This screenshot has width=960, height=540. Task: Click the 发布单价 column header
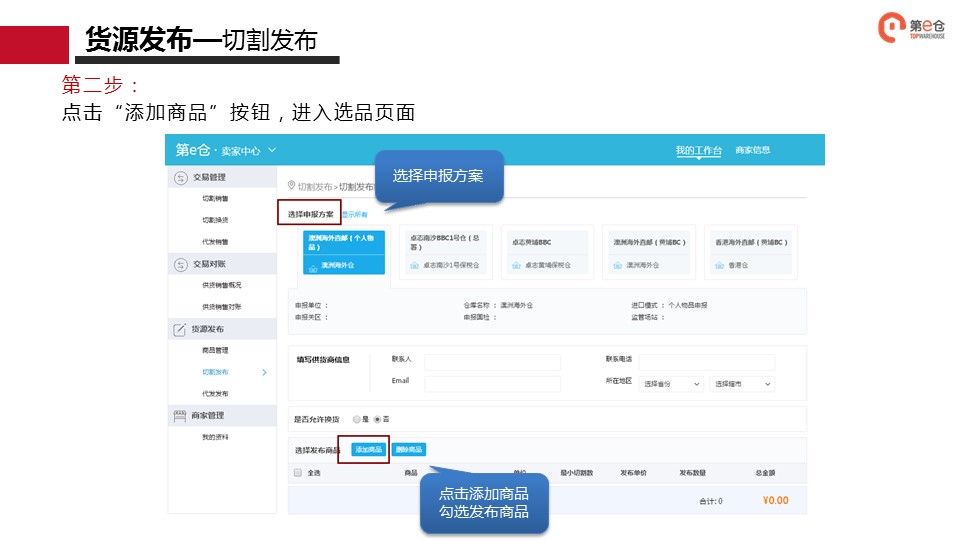tap(633, 473)
